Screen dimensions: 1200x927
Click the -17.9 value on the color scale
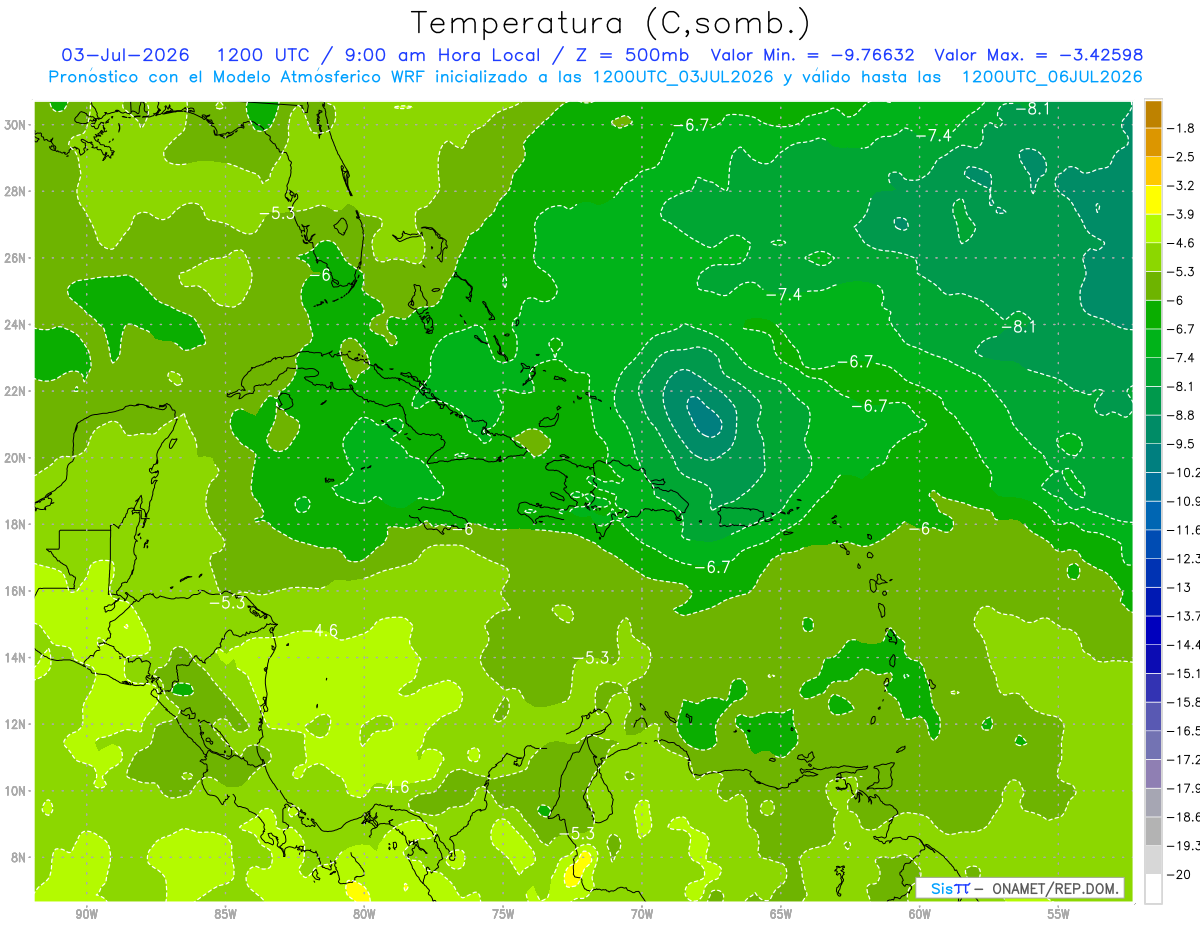[1184, 788]
